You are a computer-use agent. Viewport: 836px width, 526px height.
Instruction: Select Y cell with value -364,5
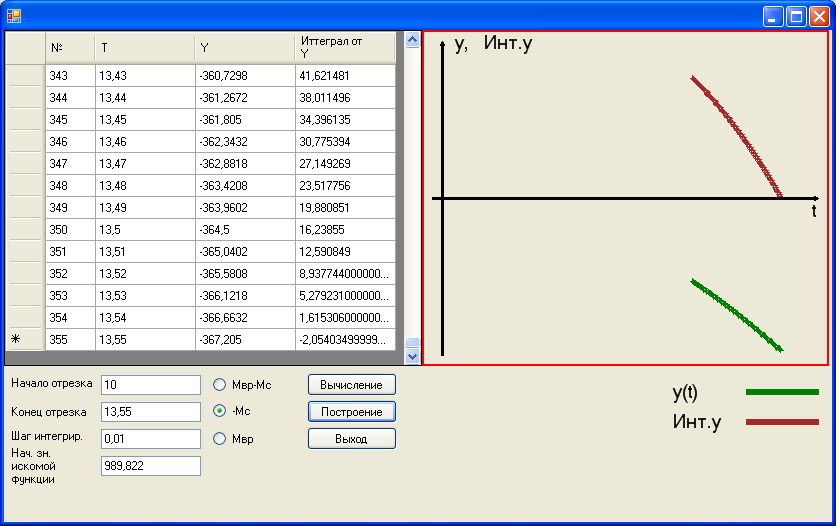click(245, 230)
